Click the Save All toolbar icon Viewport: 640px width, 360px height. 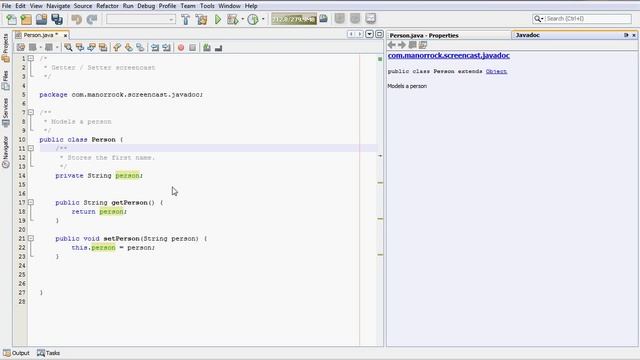57,19
